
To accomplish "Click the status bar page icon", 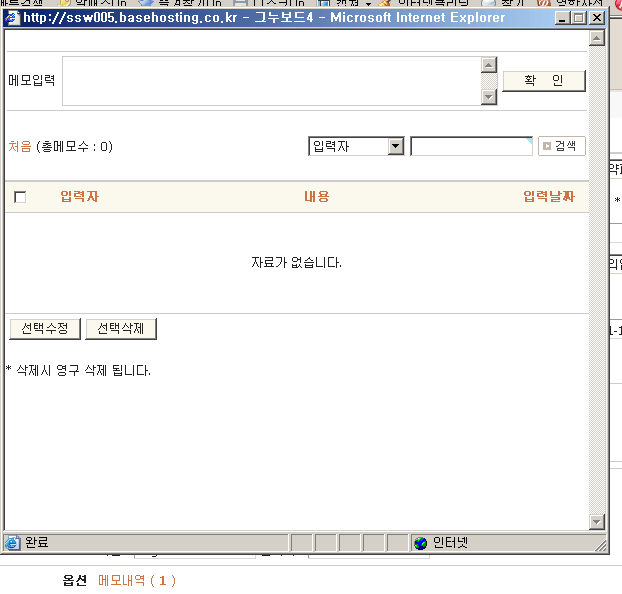I will [x=12, y=542].
